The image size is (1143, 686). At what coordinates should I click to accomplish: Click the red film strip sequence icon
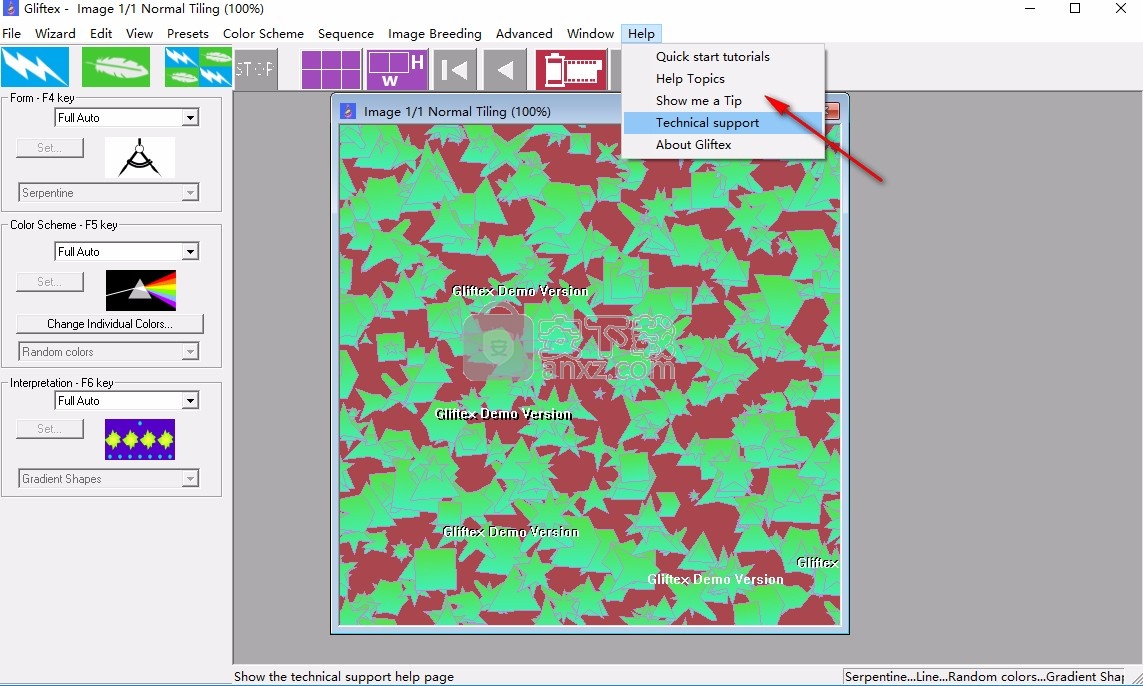coord(572,70)
